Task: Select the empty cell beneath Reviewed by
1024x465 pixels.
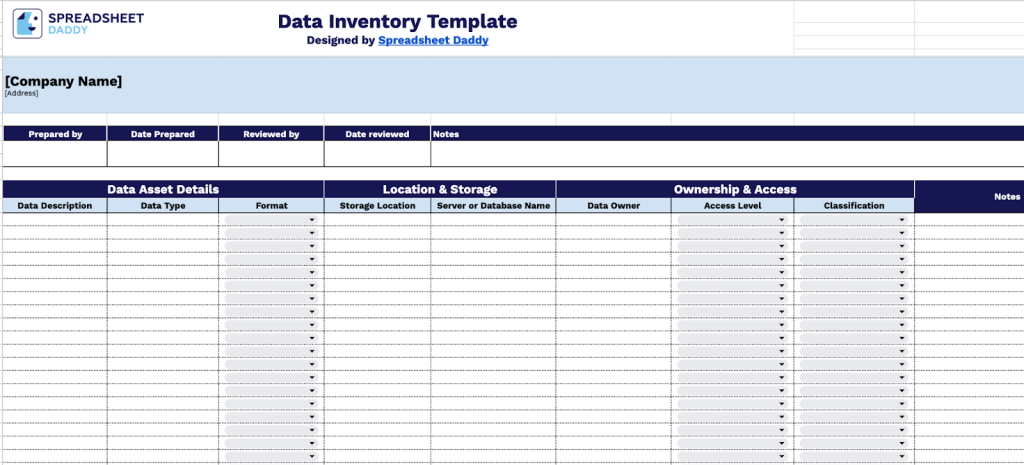Action: [271, 153]
